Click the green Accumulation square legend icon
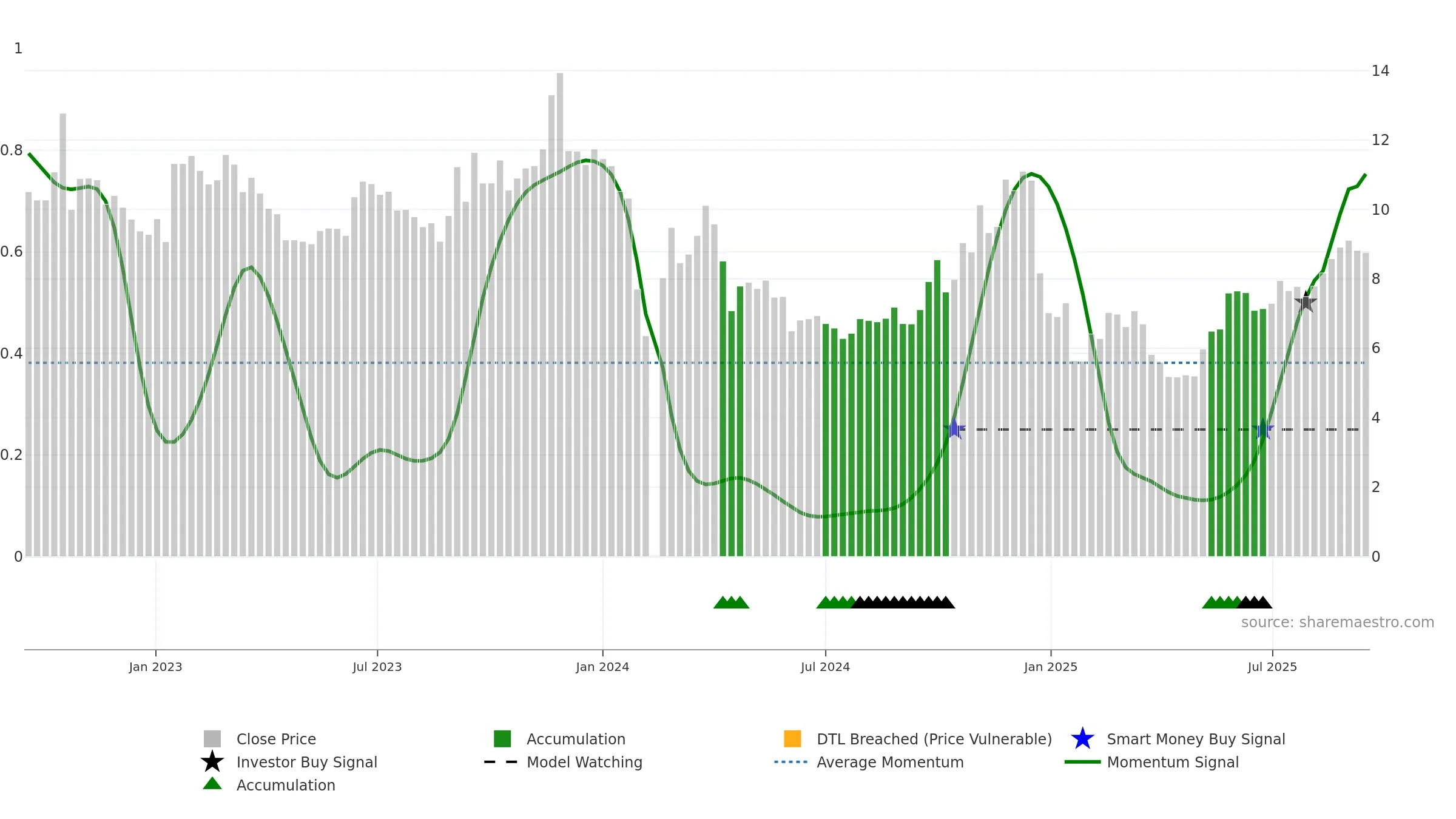 tap(502, 739)
